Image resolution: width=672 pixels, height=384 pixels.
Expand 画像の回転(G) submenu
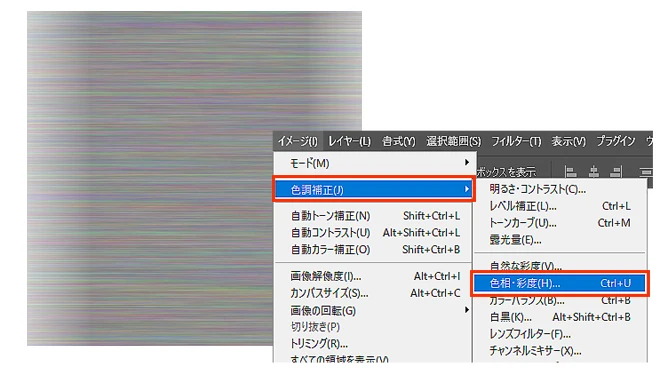tap(374, 310)
